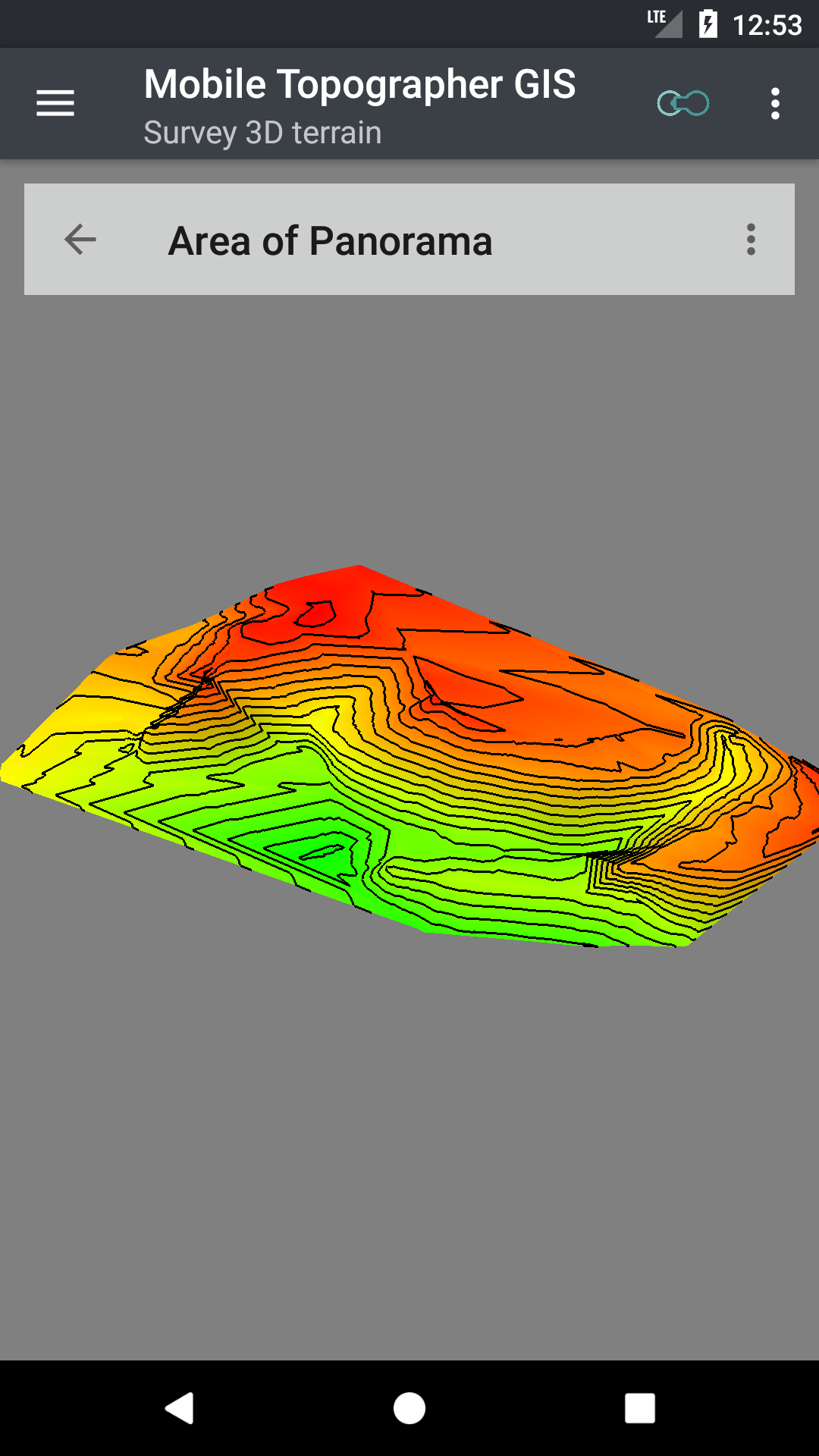Tap the Survey 3D terrain subtitle
This screenshot has height=1456, width=819.
point(262,133)
